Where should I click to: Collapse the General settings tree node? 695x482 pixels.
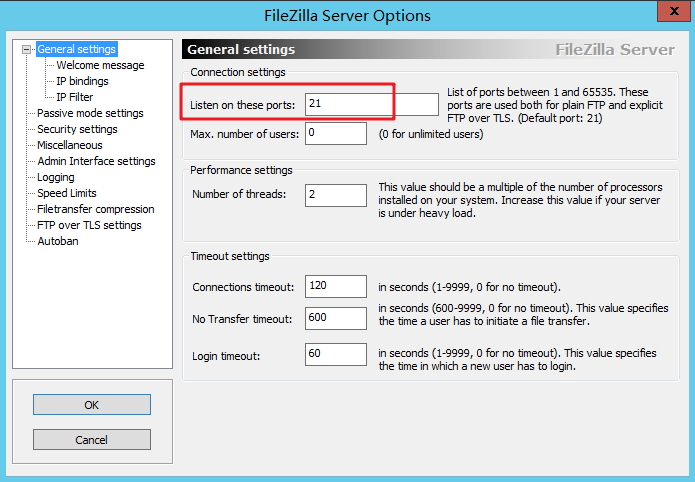[27, 49]
